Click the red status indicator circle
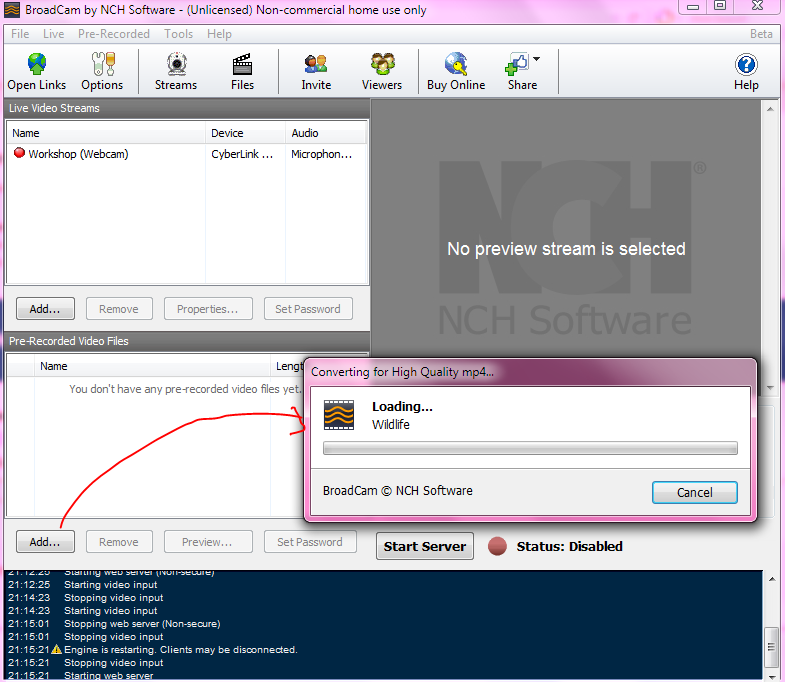 click(498, 546)
